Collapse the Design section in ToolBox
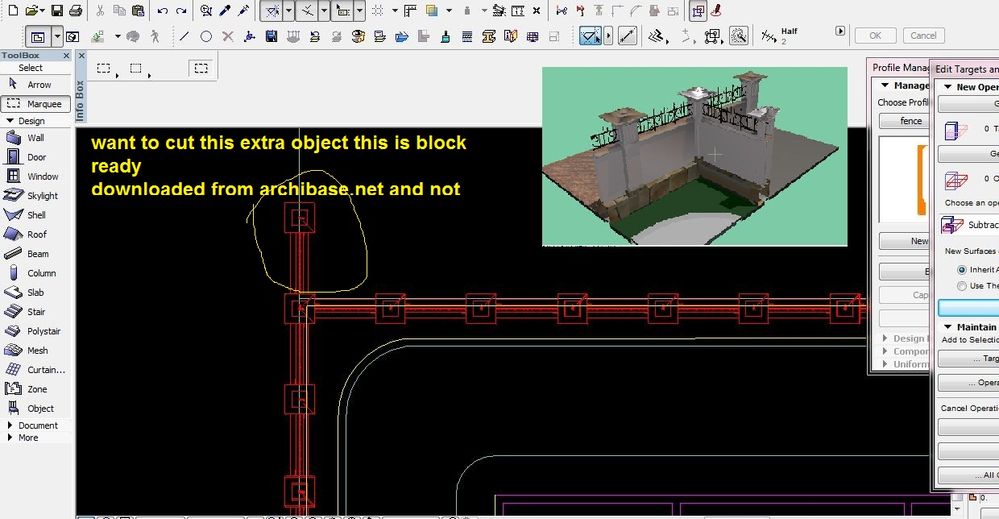Viewport: 999px width, 519px height. [10, 120]
